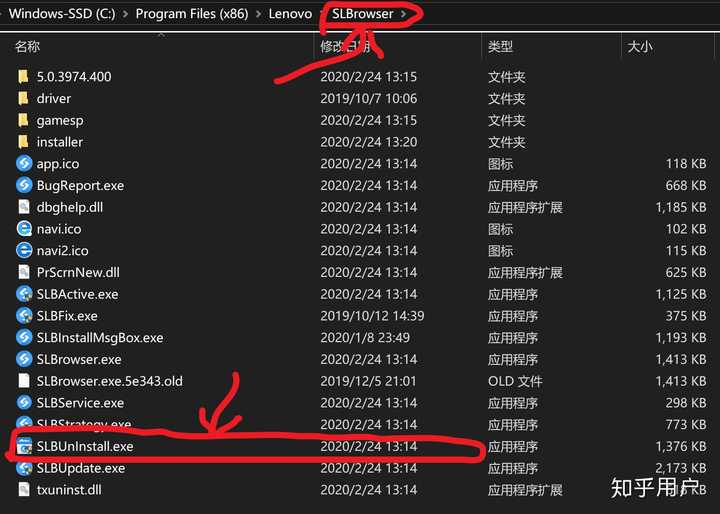Select the dbghelp.dll file icon
The image size is (720, 514).
[24, 207]
